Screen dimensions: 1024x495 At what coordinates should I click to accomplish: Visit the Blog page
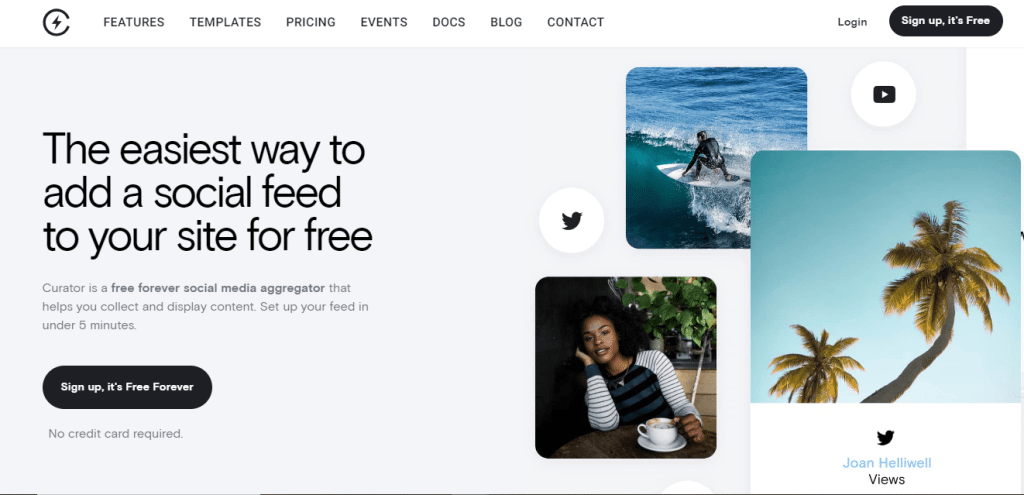tap(506, 22)
